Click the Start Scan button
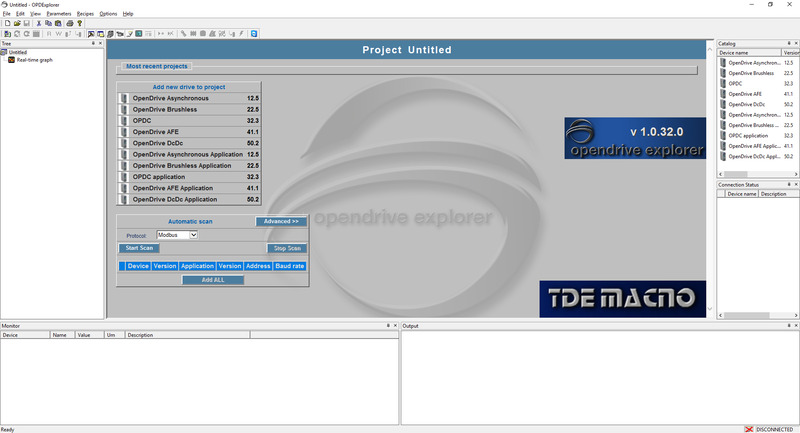800x433 pixels. click(139, 248)
